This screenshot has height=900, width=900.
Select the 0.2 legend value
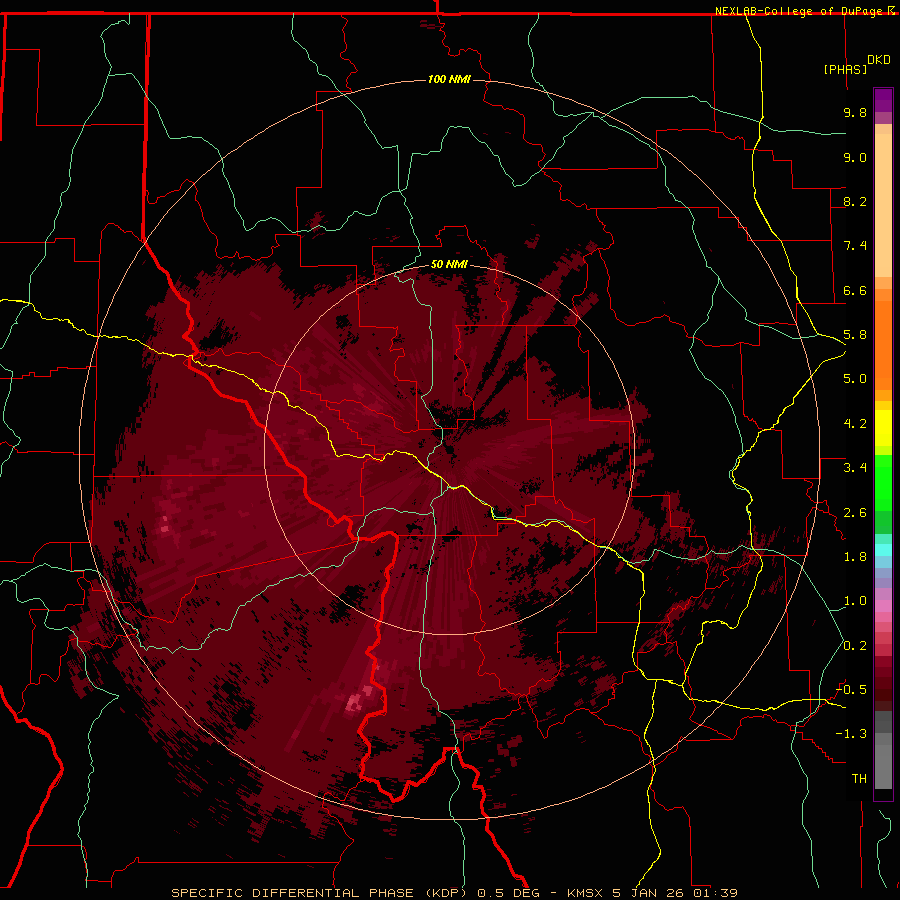coord(855,646)
